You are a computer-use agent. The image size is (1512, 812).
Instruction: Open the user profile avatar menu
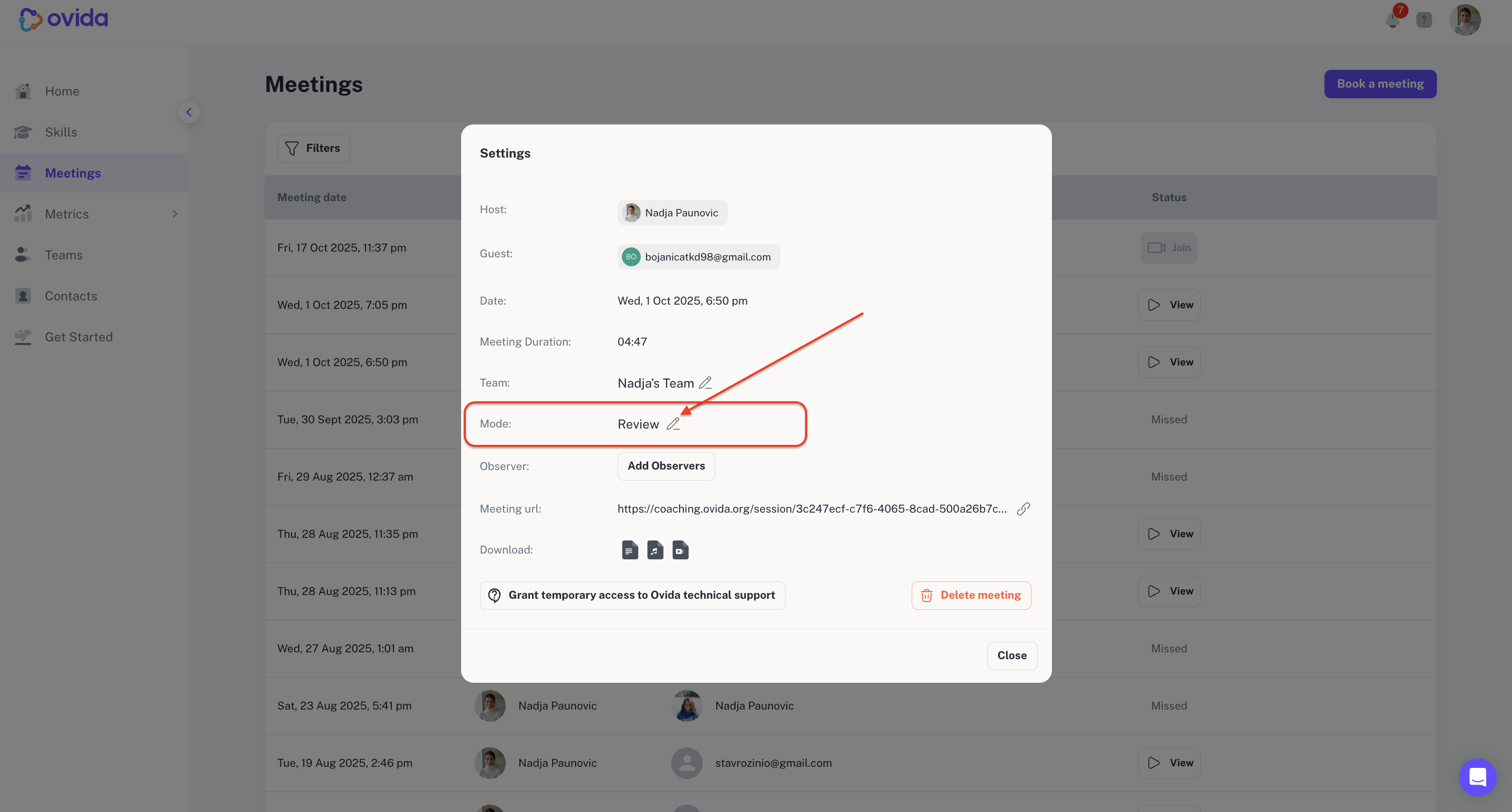(x=1465, y=20)
